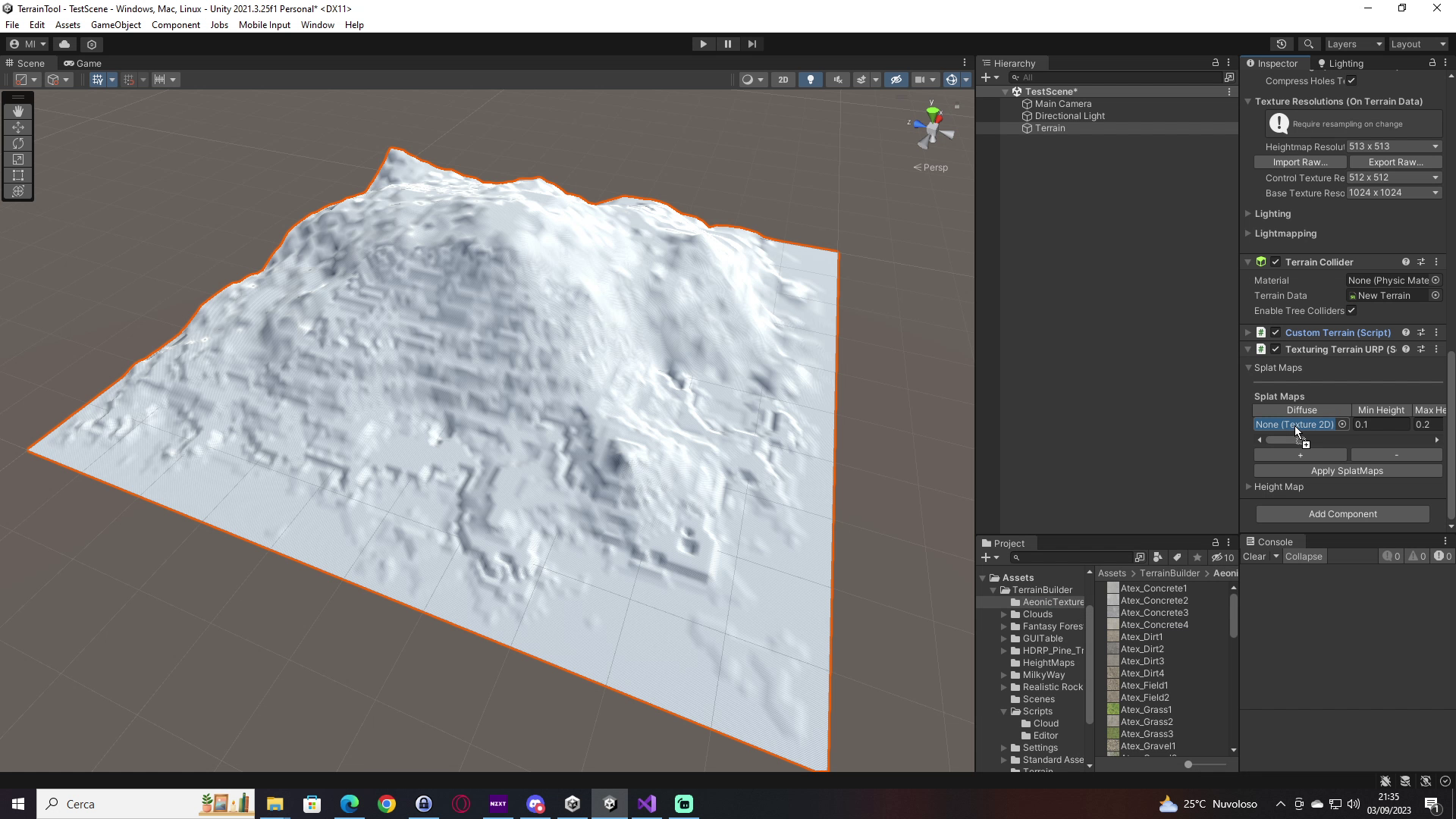The height and width of the screenshot is (819, 1456).
Task: Click the Pause button
Action: pos(728,44)
